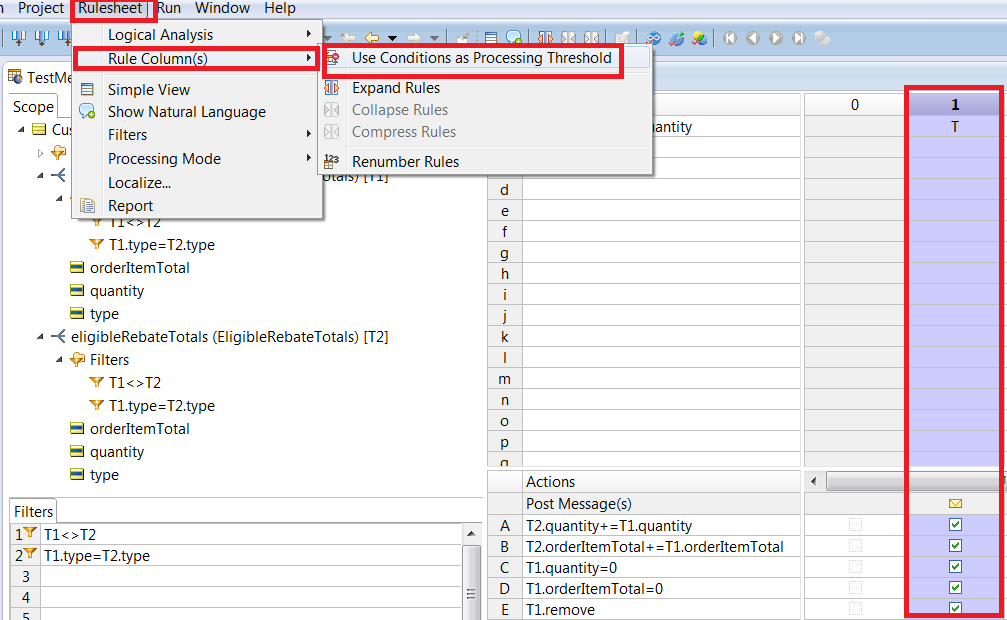Click the Clear analysis results toolbar icon
Image resolution: width=1007 pixels, height=620 pixels.
(823, 38)
